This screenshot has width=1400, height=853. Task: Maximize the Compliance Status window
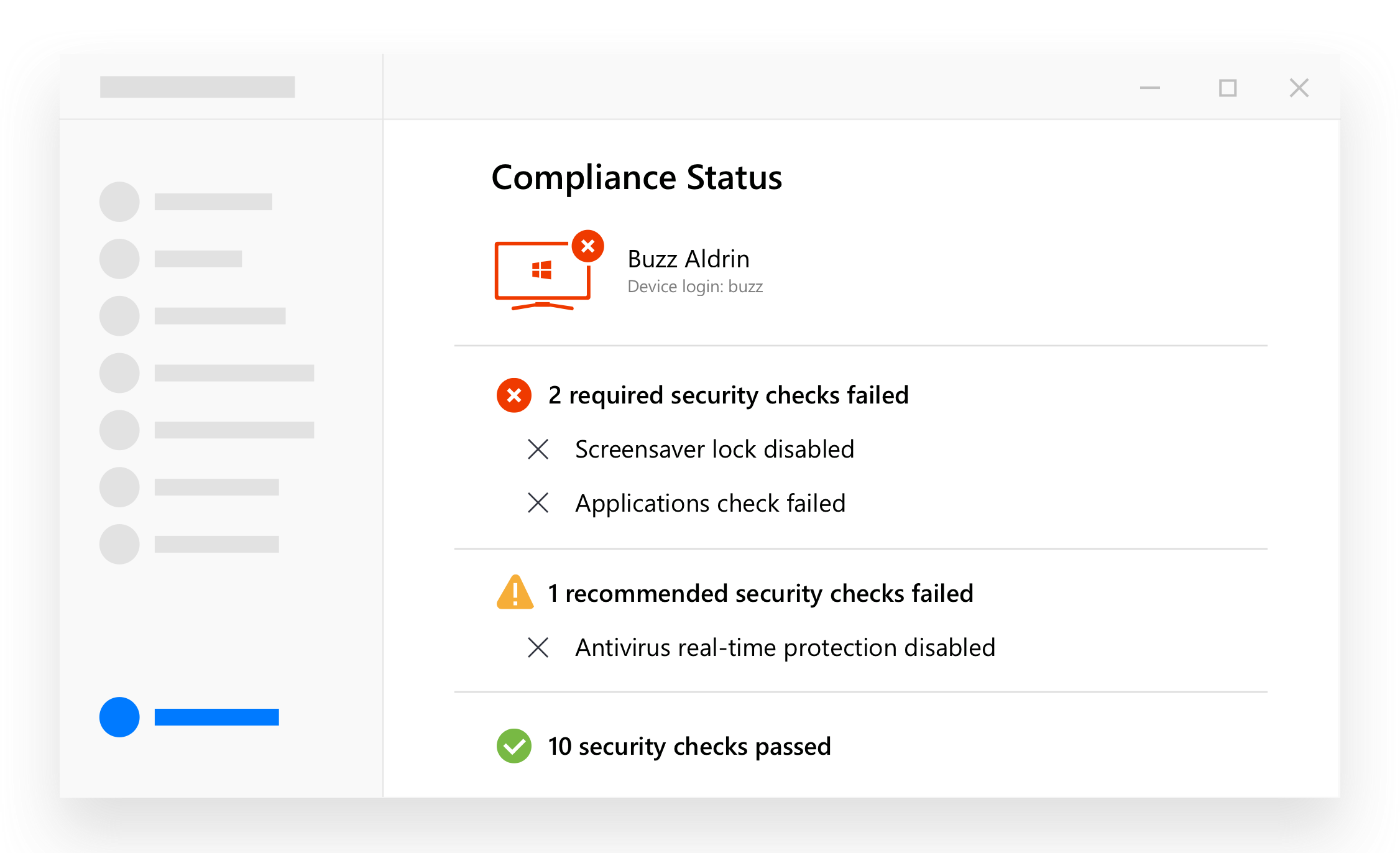click(x=1228, y=88)
